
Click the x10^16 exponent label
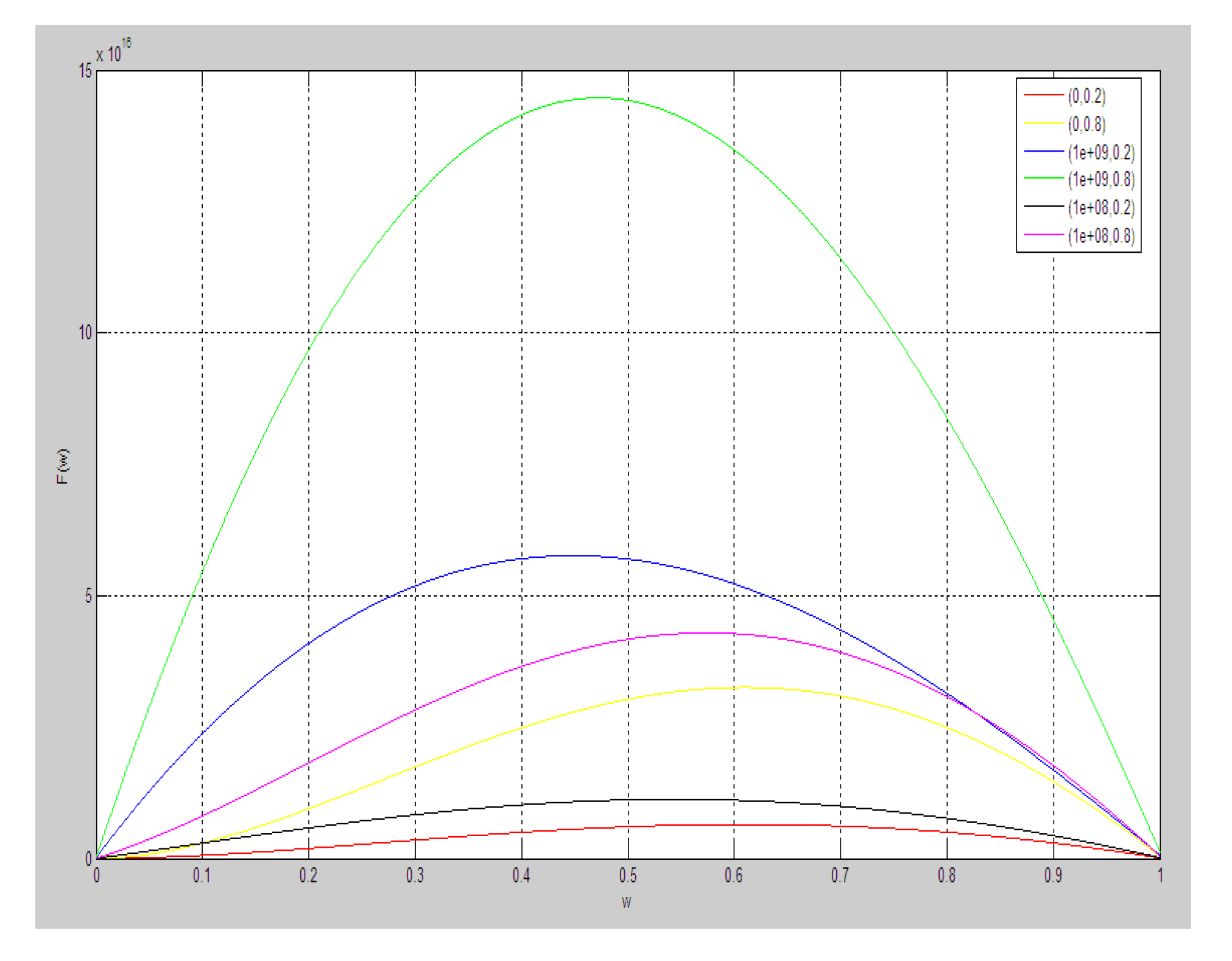tap(113, 52)
